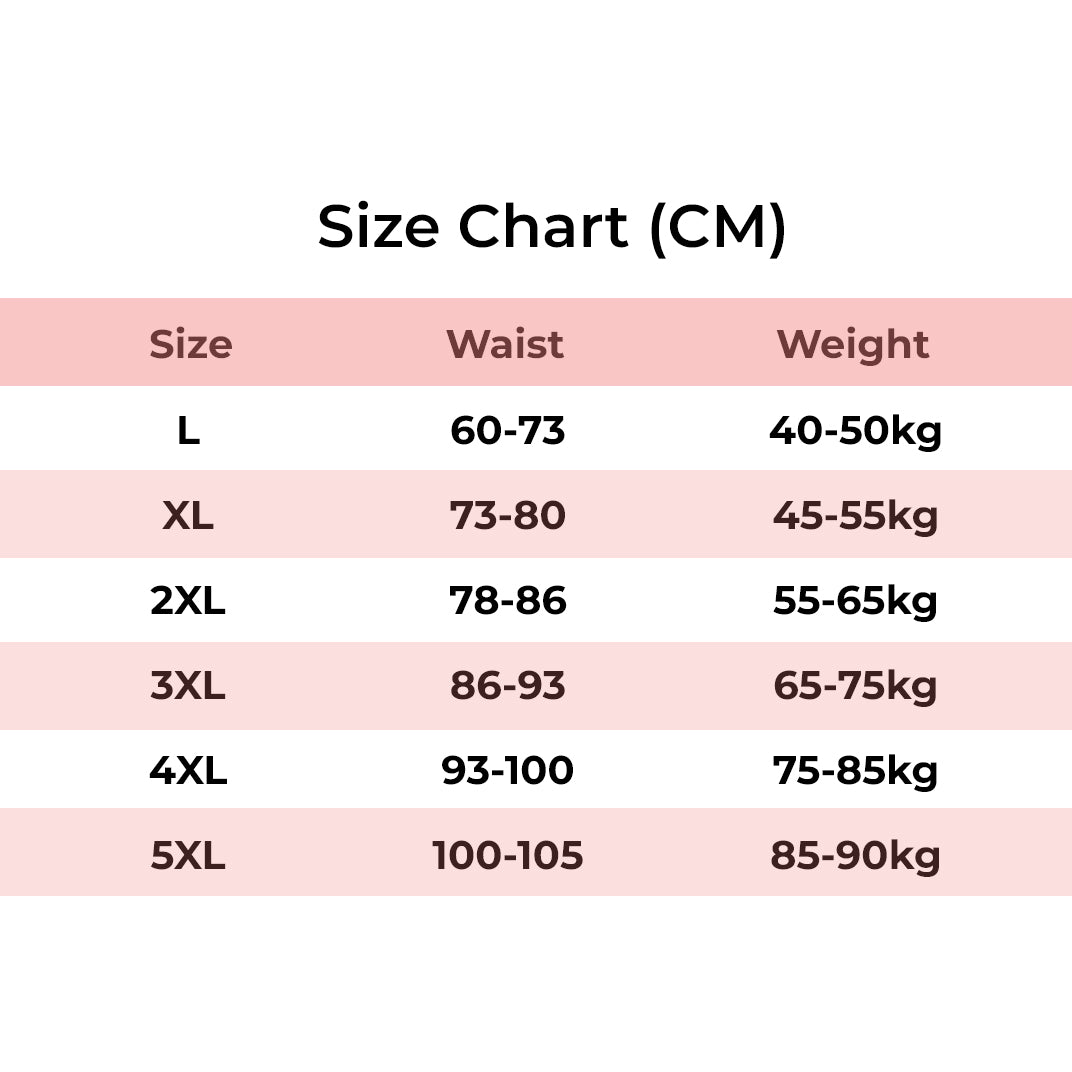Click the 60-73 waist value
Image resolution: width=1072 pixels, height=1072 pixels.
(x=507, y=431)
